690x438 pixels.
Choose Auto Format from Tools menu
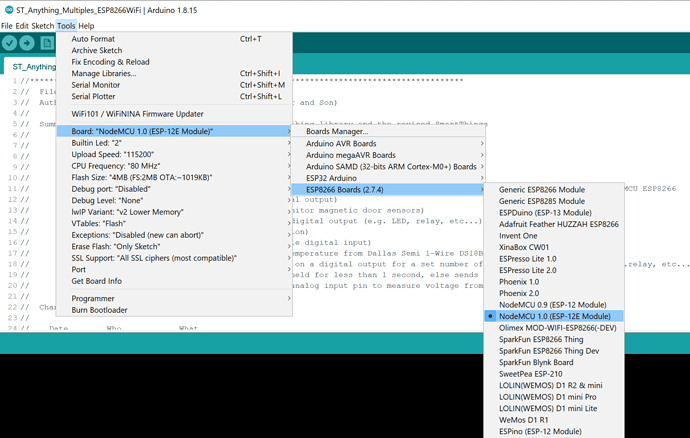click(174, 39)
